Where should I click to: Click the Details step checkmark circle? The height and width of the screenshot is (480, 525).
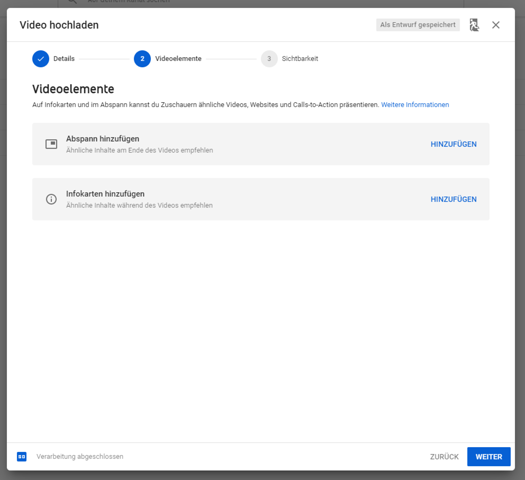coord(41,59)
